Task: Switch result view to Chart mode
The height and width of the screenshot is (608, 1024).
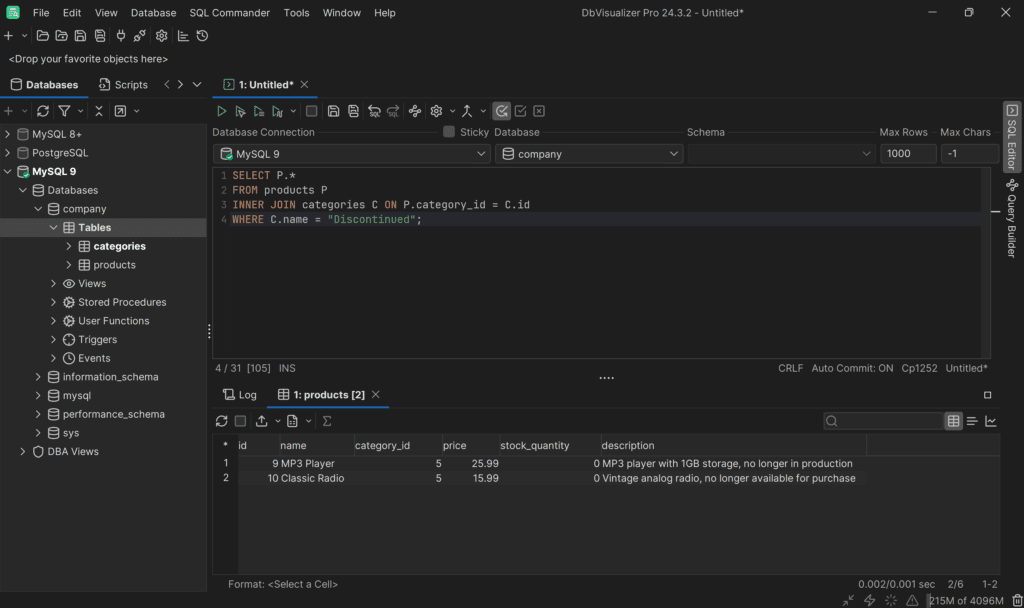Action: click(991, 421)
